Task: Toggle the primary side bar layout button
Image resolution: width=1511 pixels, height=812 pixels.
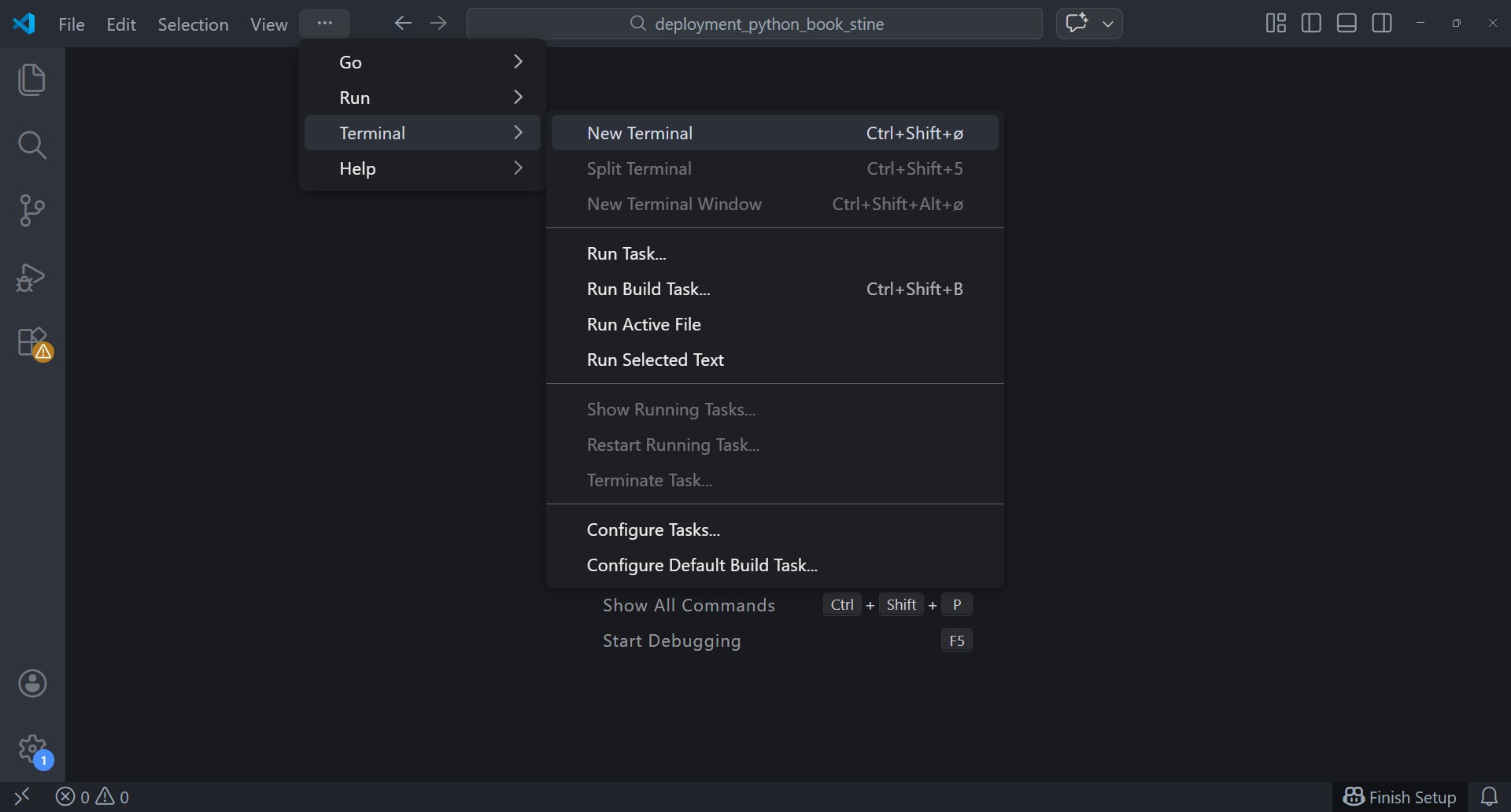Action: coord(1311,24)
